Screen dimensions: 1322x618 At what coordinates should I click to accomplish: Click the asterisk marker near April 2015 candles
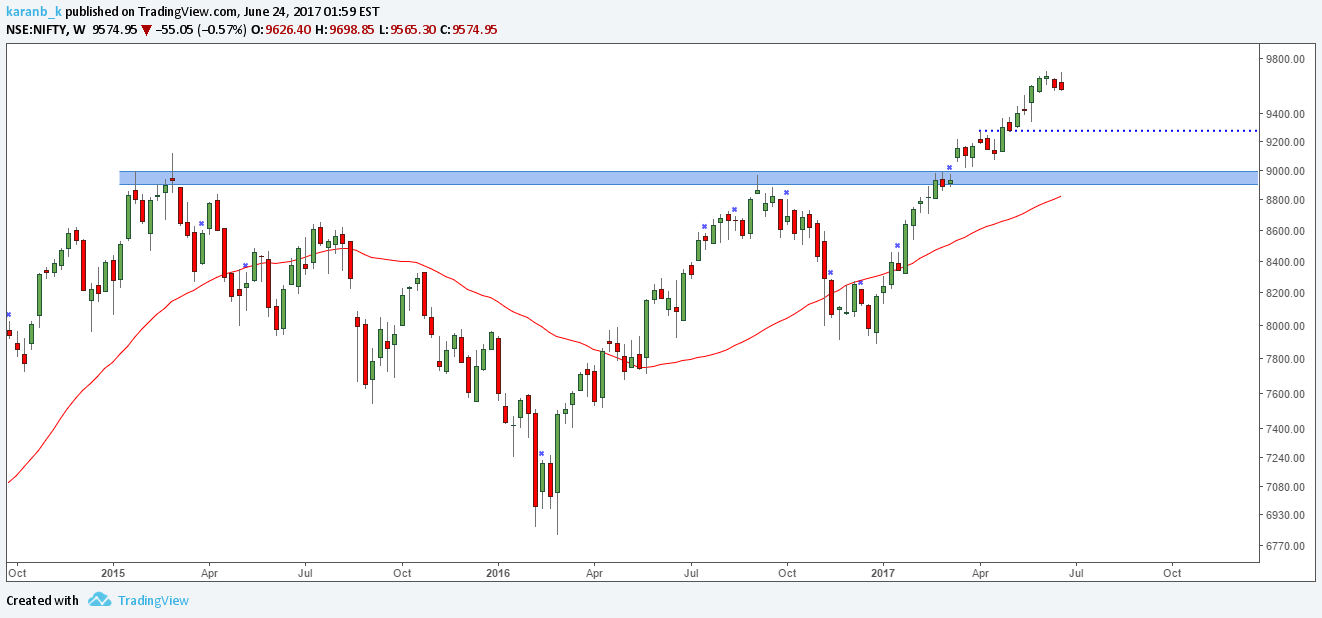click(202, 222)
